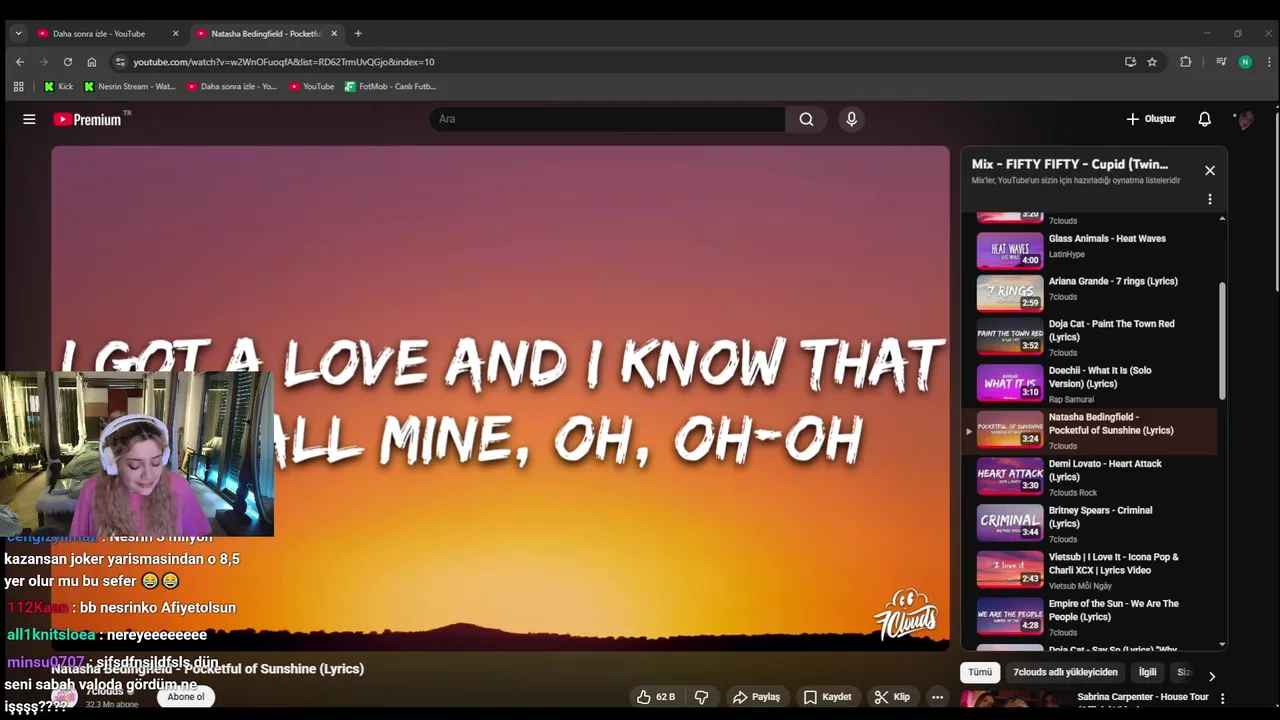Share the video with Paylaş
Image resolution: width=1280 pixels, height=720 pixels.
756,697
